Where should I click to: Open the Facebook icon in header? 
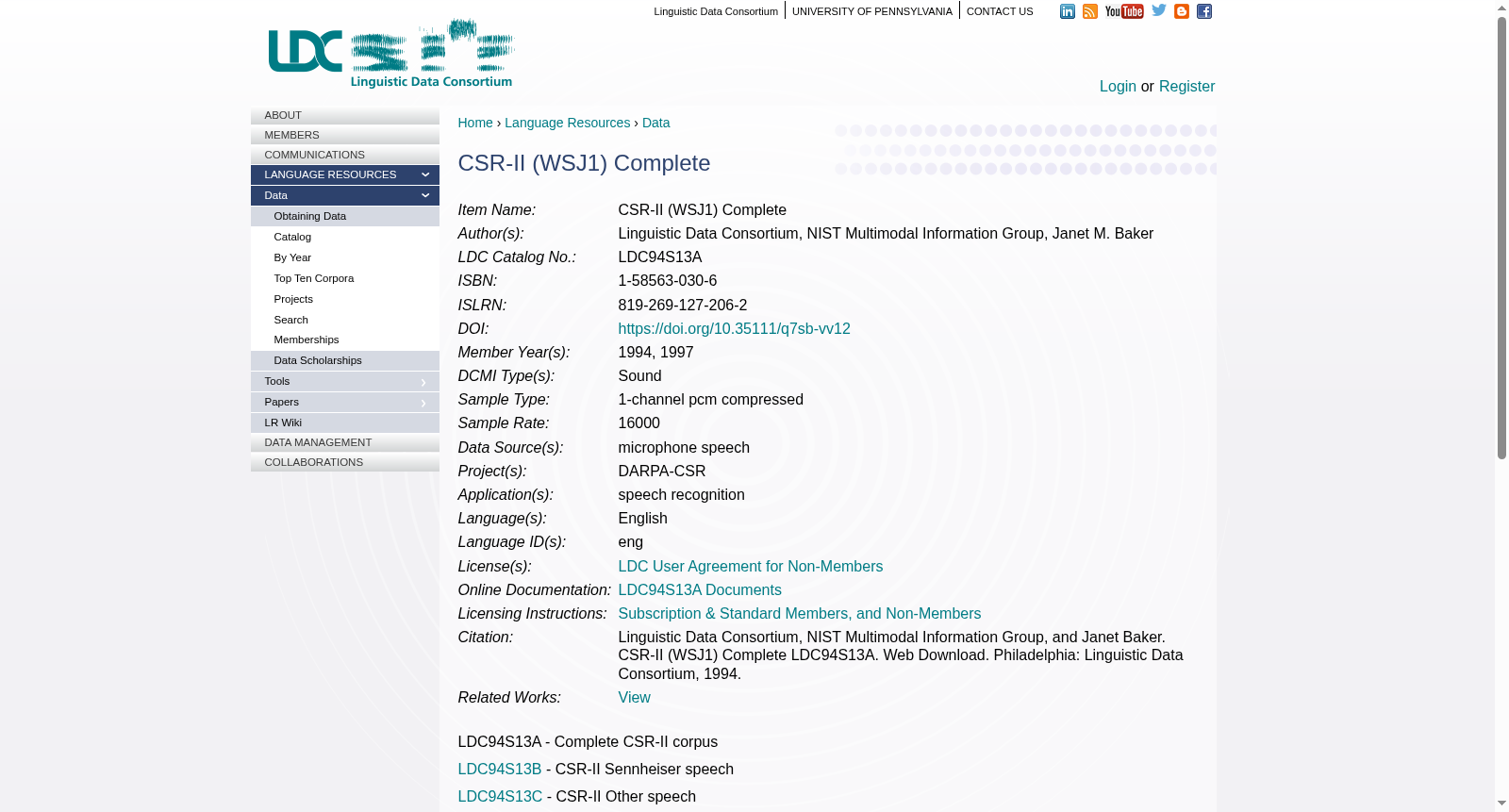(x=1204, y=11)
